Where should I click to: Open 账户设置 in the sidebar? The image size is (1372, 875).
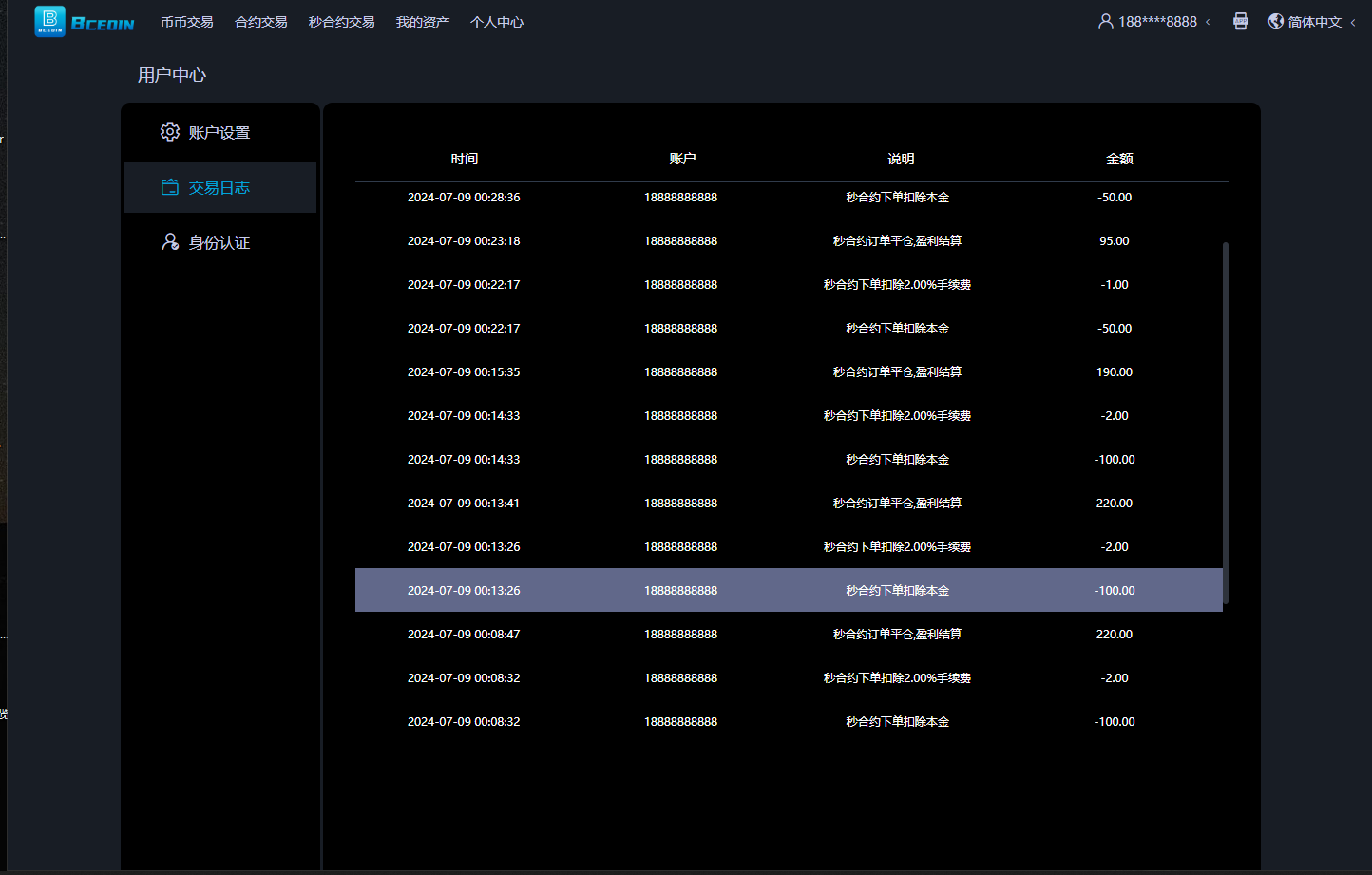pos(219,132)
